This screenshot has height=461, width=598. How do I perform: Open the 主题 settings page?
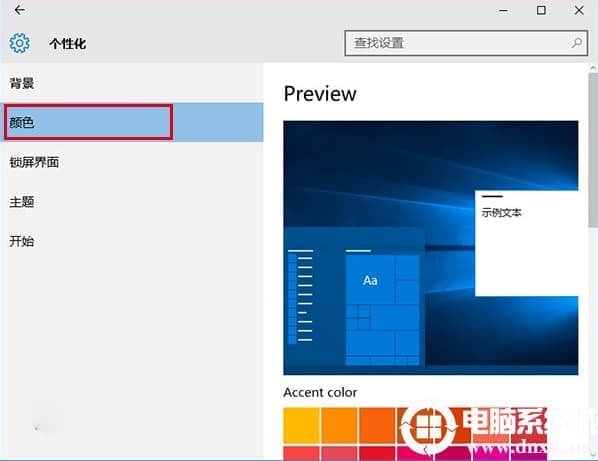[x=132, y=202]
